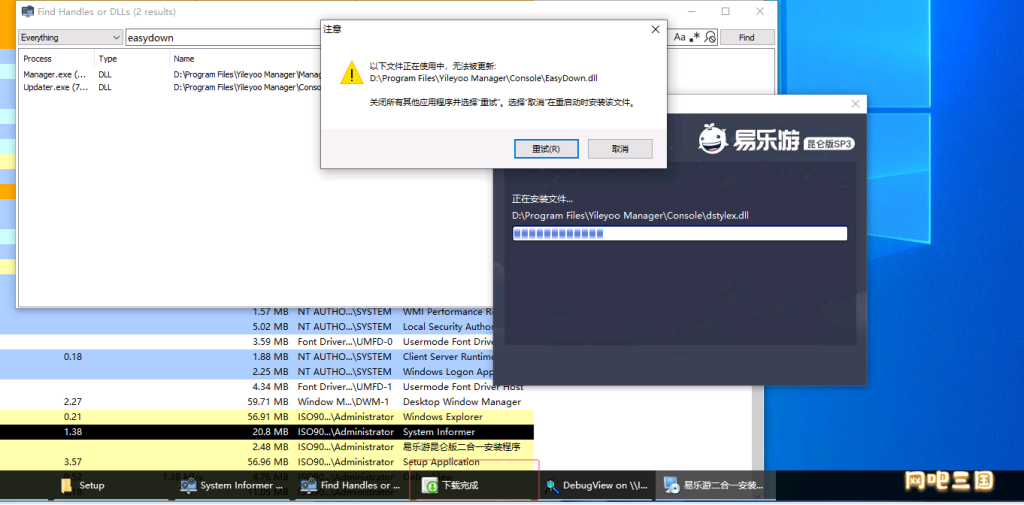Click the Find button in Find Handles window
The image size is (1024, 505).
(746, 37)
